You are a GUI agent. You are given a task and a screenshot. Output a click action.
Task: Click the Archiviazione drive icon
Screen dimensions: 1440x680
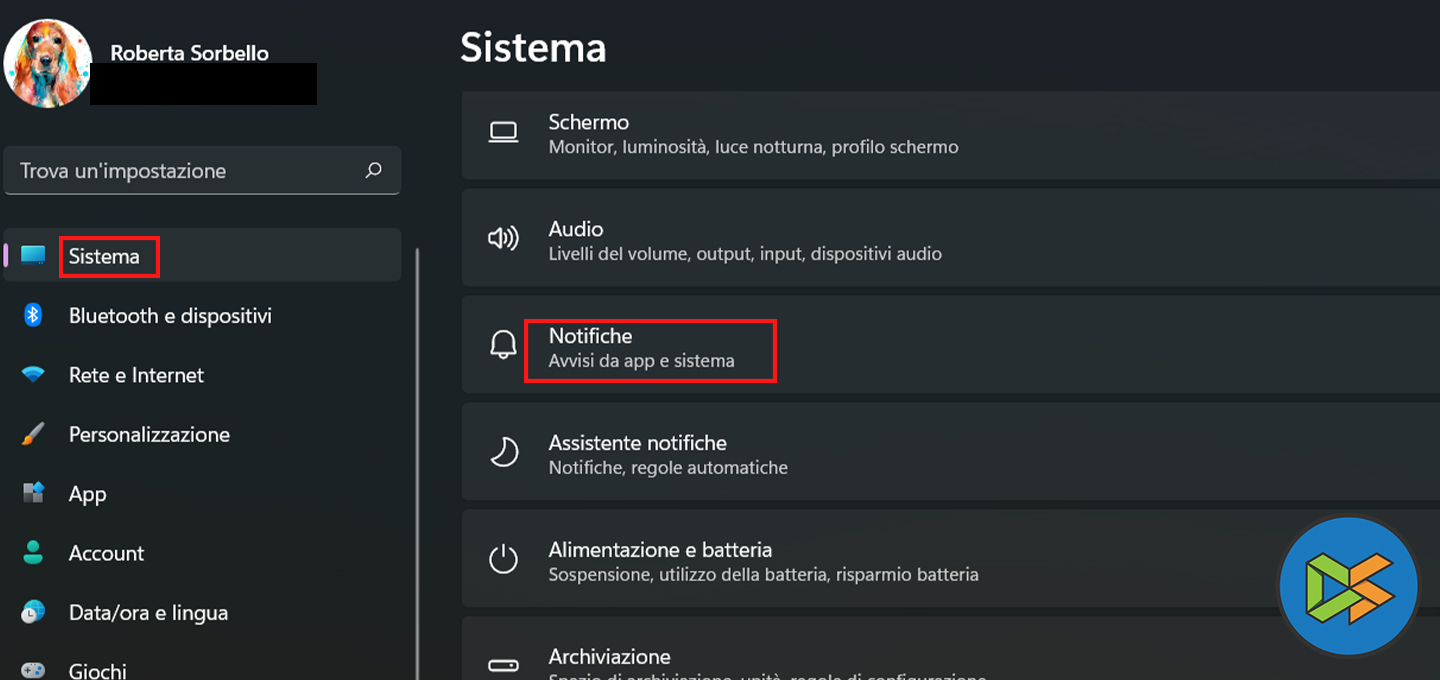[x=503, y=665]
